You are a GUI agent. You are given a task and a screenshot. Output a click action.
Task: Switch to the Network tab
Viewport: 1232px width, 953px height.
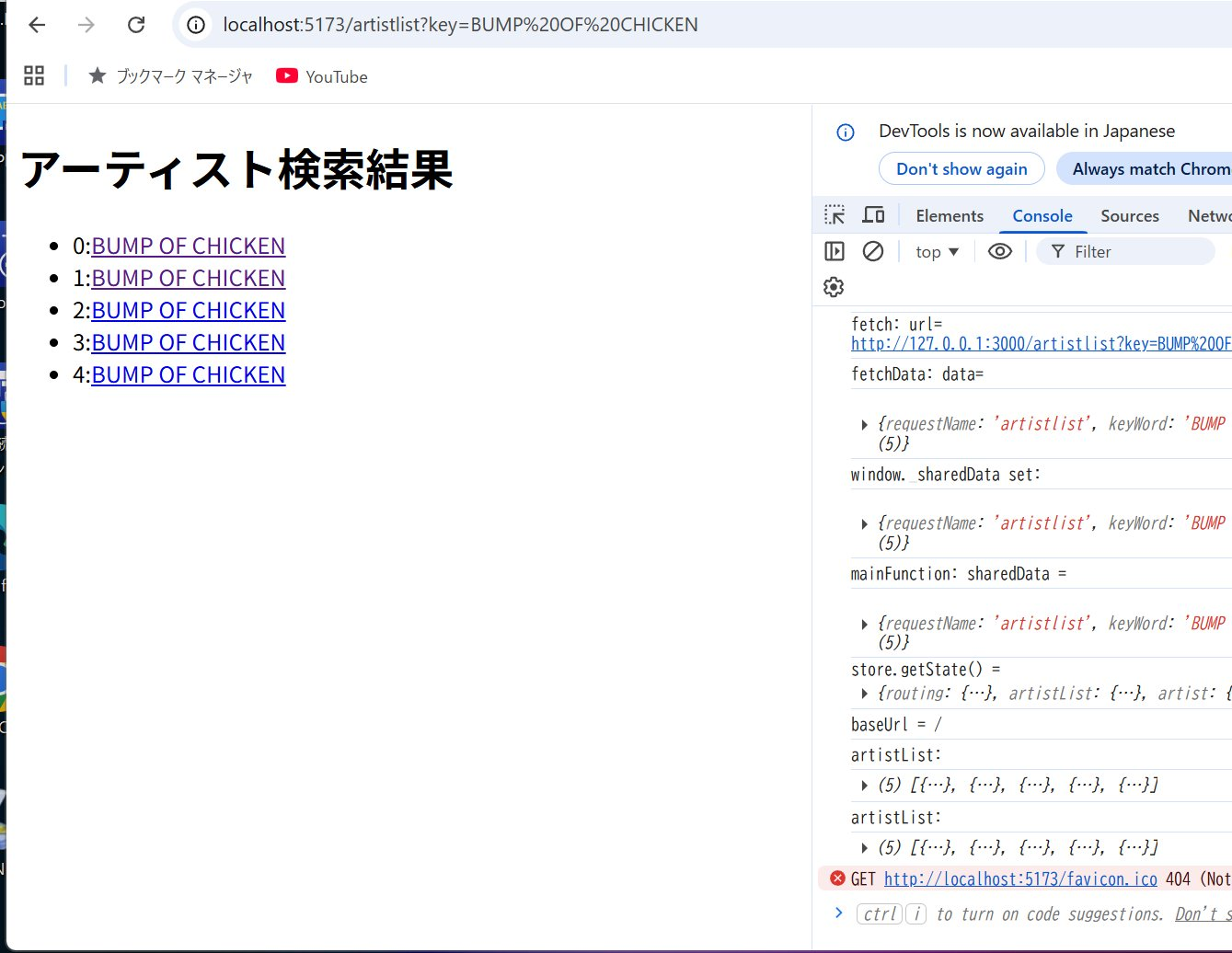tap(1209, 215)
